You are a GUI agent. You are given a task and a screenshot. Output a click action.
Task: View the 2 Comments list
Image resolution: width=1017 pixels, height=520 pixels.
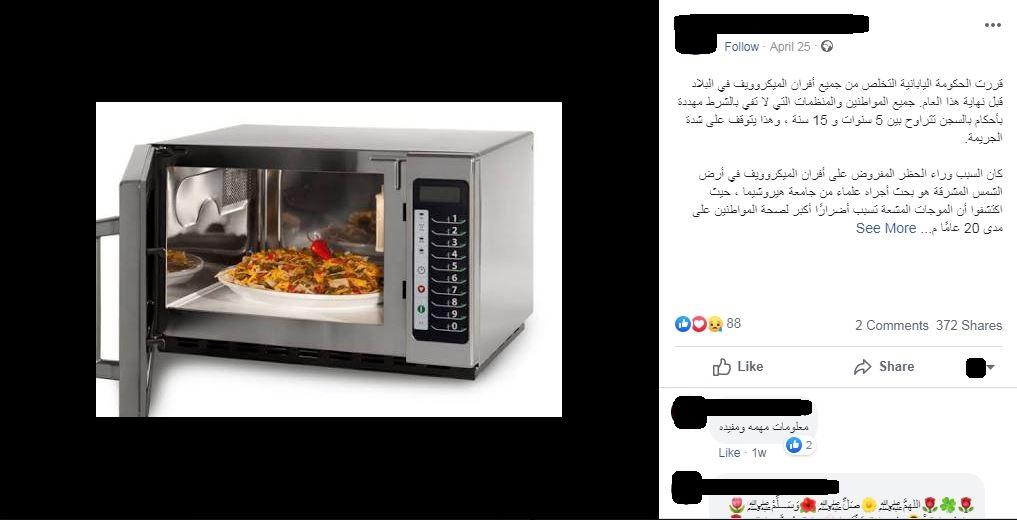(892, 325)
